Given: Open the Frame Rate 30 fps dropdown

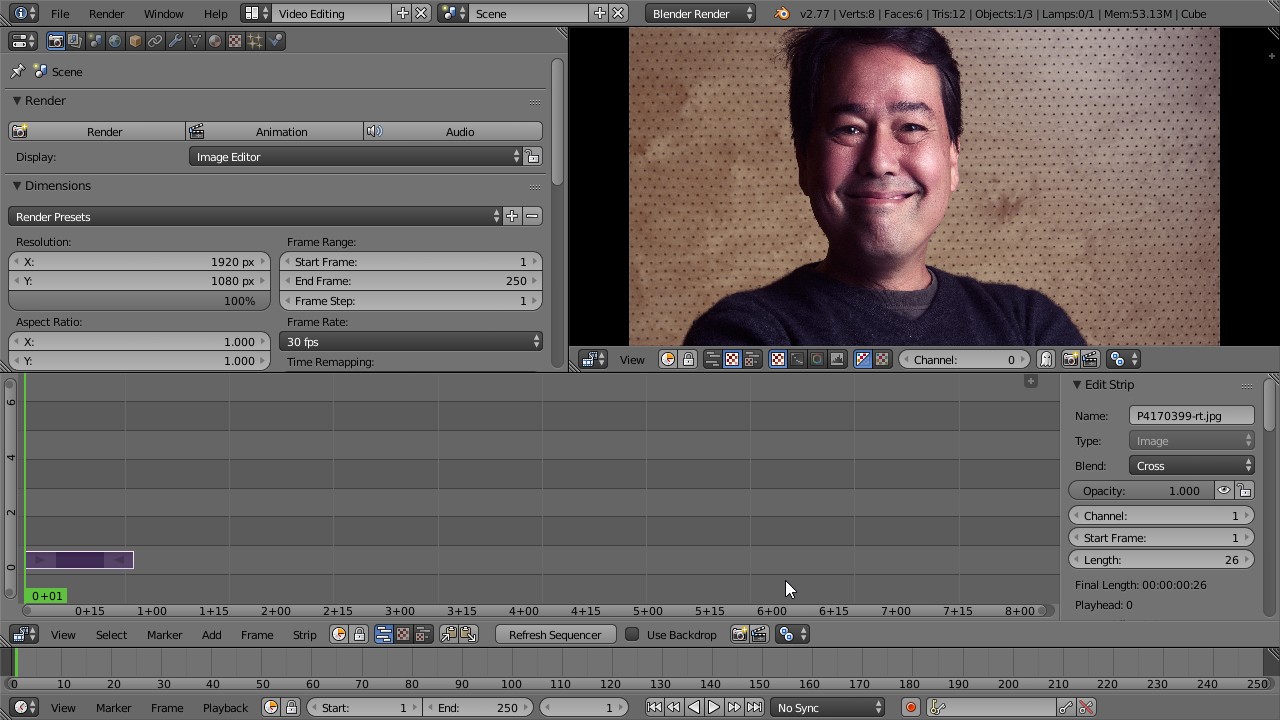Looking at the screenshot, I should pyautogui.click(x=411, y=341).
